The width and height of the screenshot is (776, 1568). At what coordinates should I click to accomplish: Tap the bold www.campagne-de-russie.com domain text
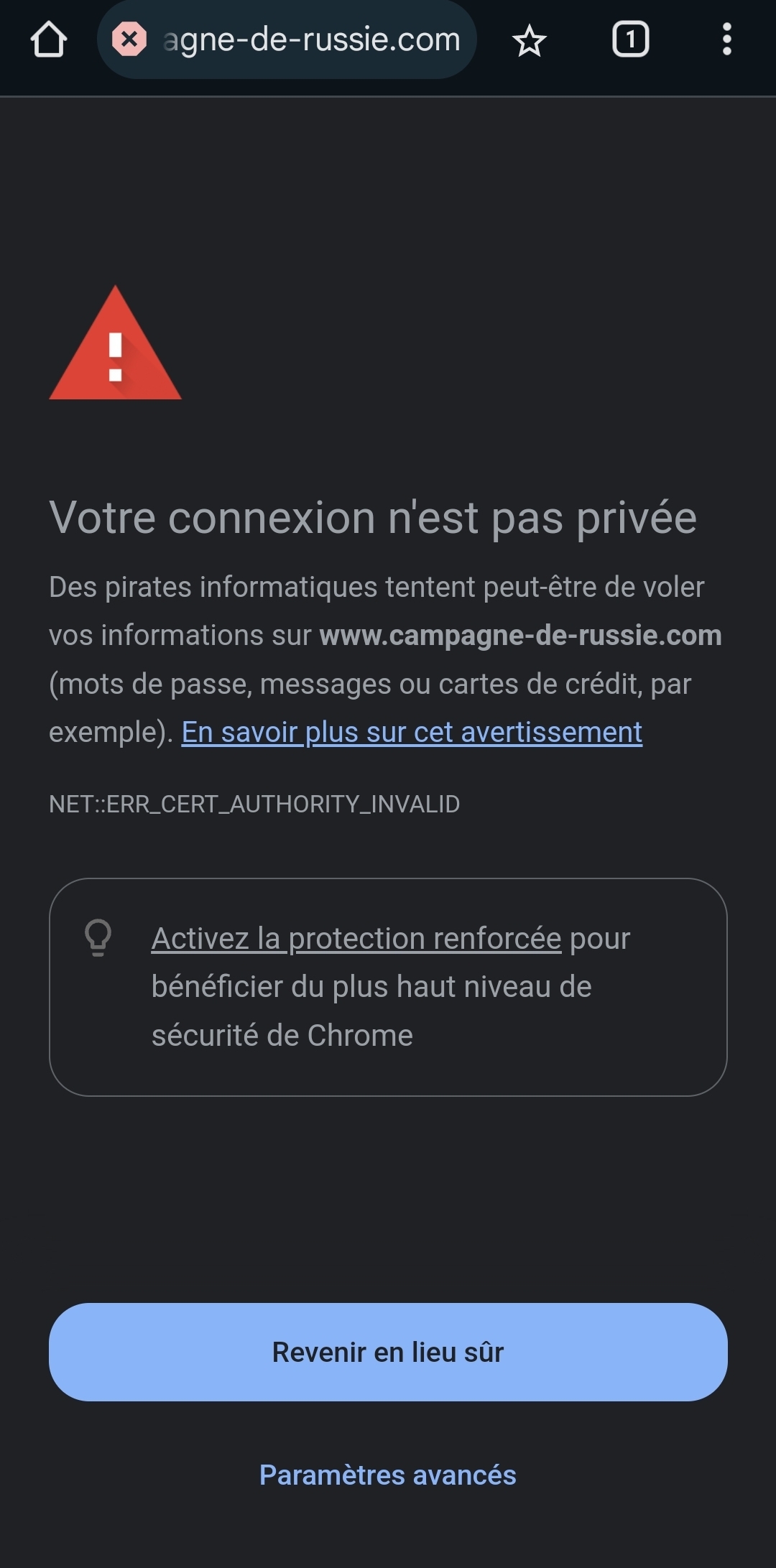point(520,635)
